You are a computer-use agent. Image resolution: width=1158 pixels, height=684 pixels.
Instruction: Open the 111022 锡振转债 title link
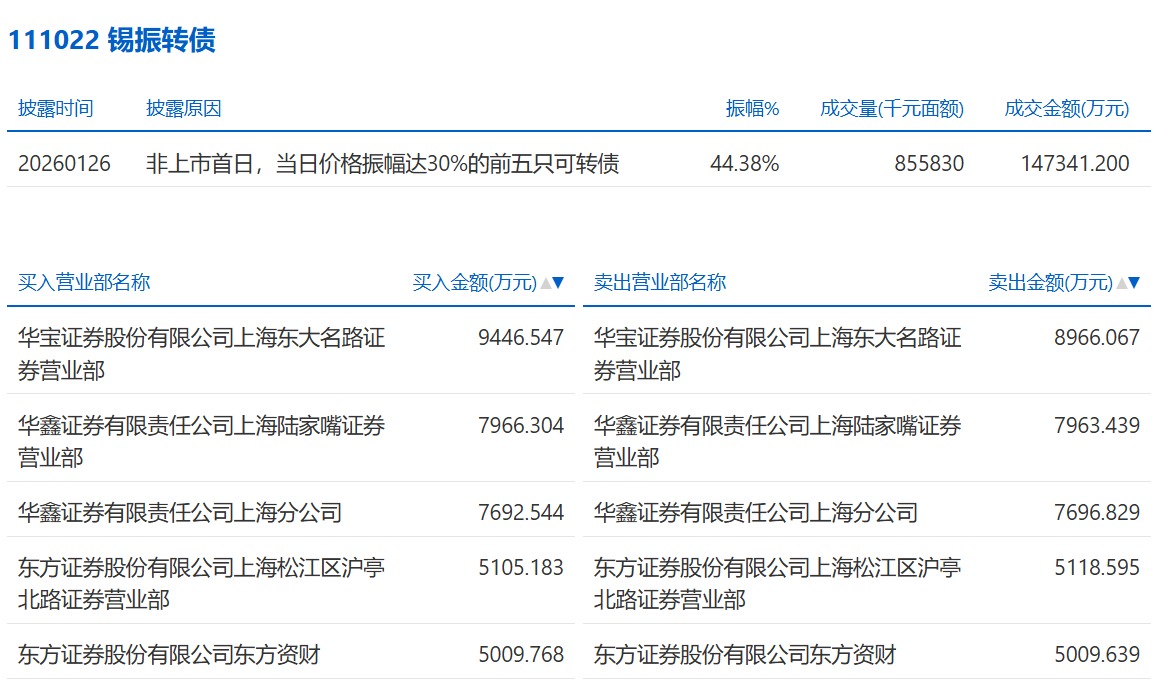click(x=112, y=40)
